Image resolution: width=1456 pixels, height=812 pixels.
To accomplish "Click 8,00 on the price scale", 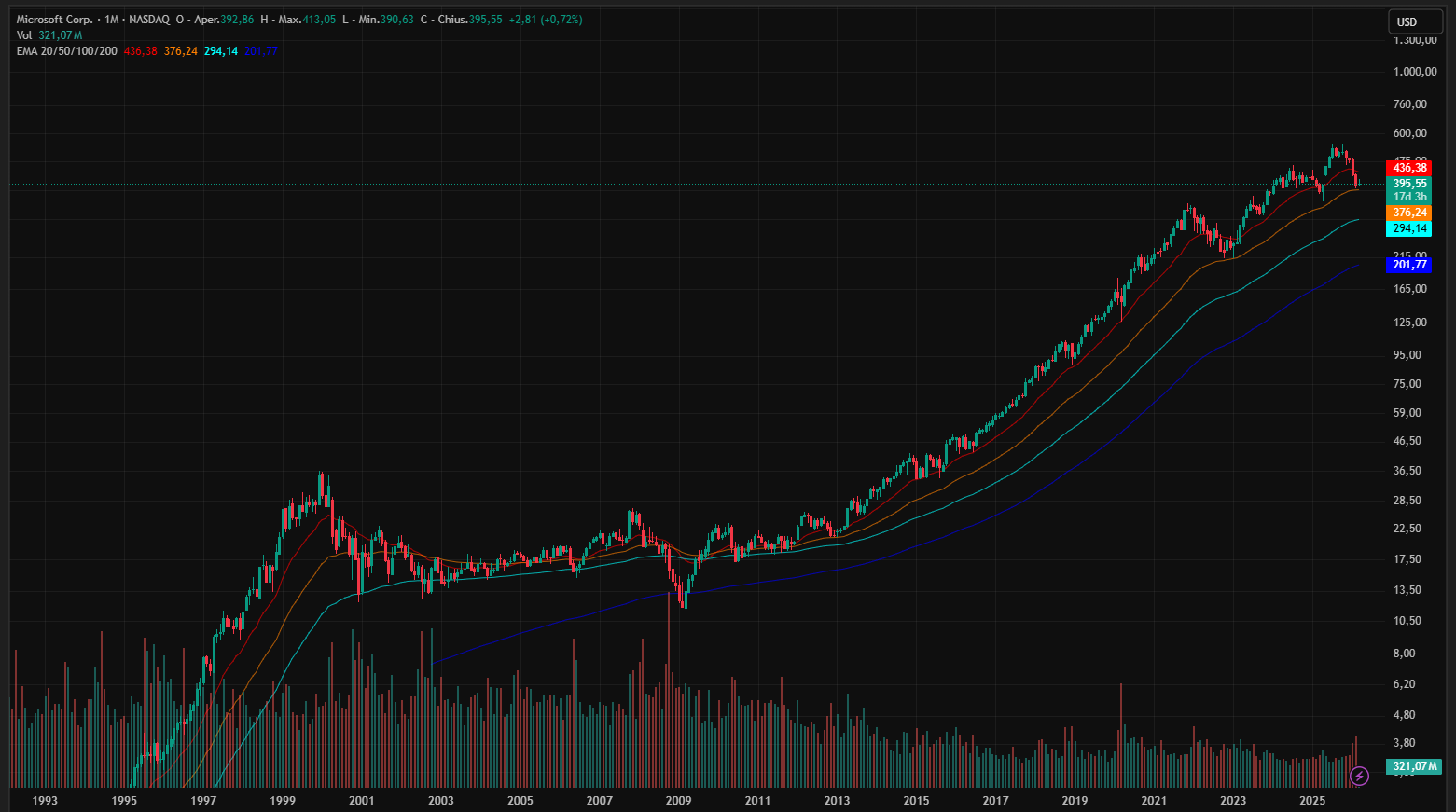I will pos(1405,654).
